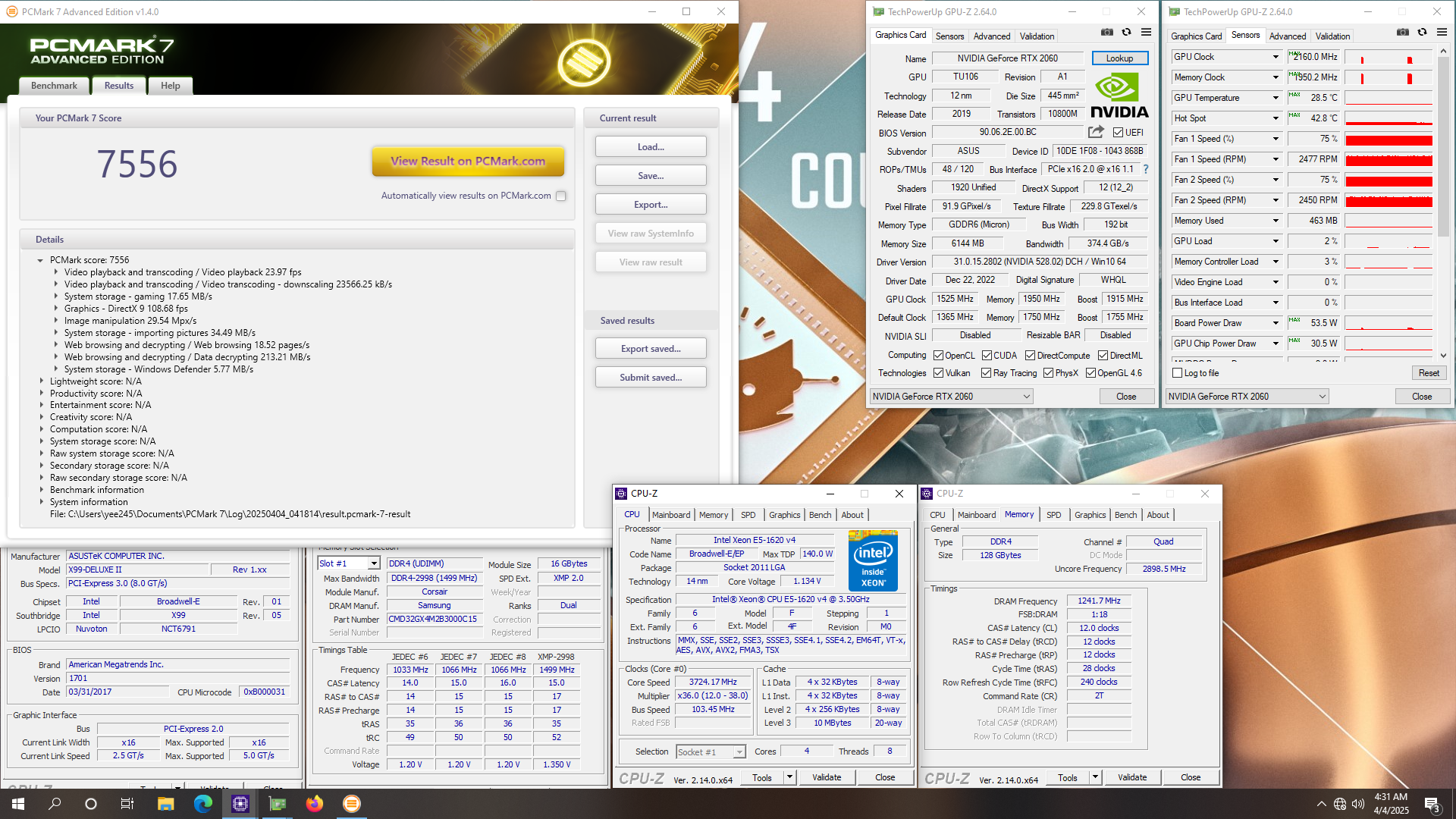Viewport: 1456px width, 819px height.
Task: Toggle the OpenCL checkbox
Action: pyautogui.click(x=938, y=356)
